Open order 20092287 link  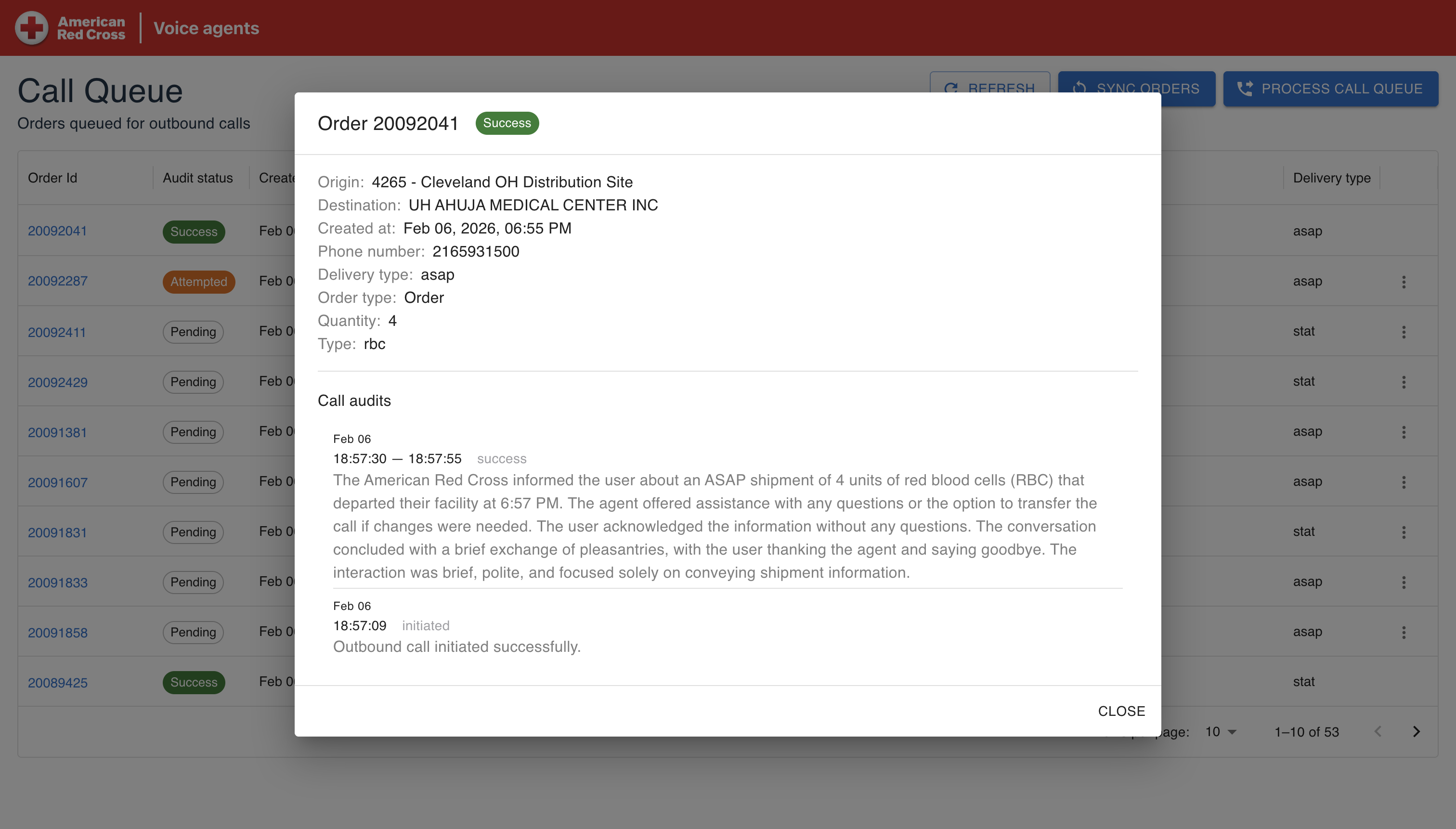[x=57, y=281]
